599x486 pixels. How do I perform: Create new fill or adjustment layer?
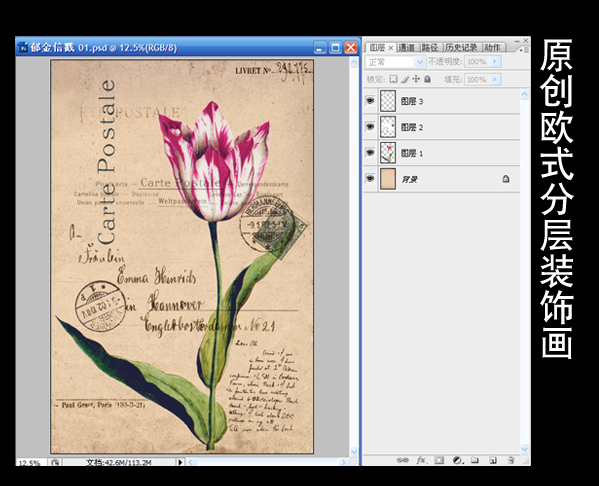[457, 460]
